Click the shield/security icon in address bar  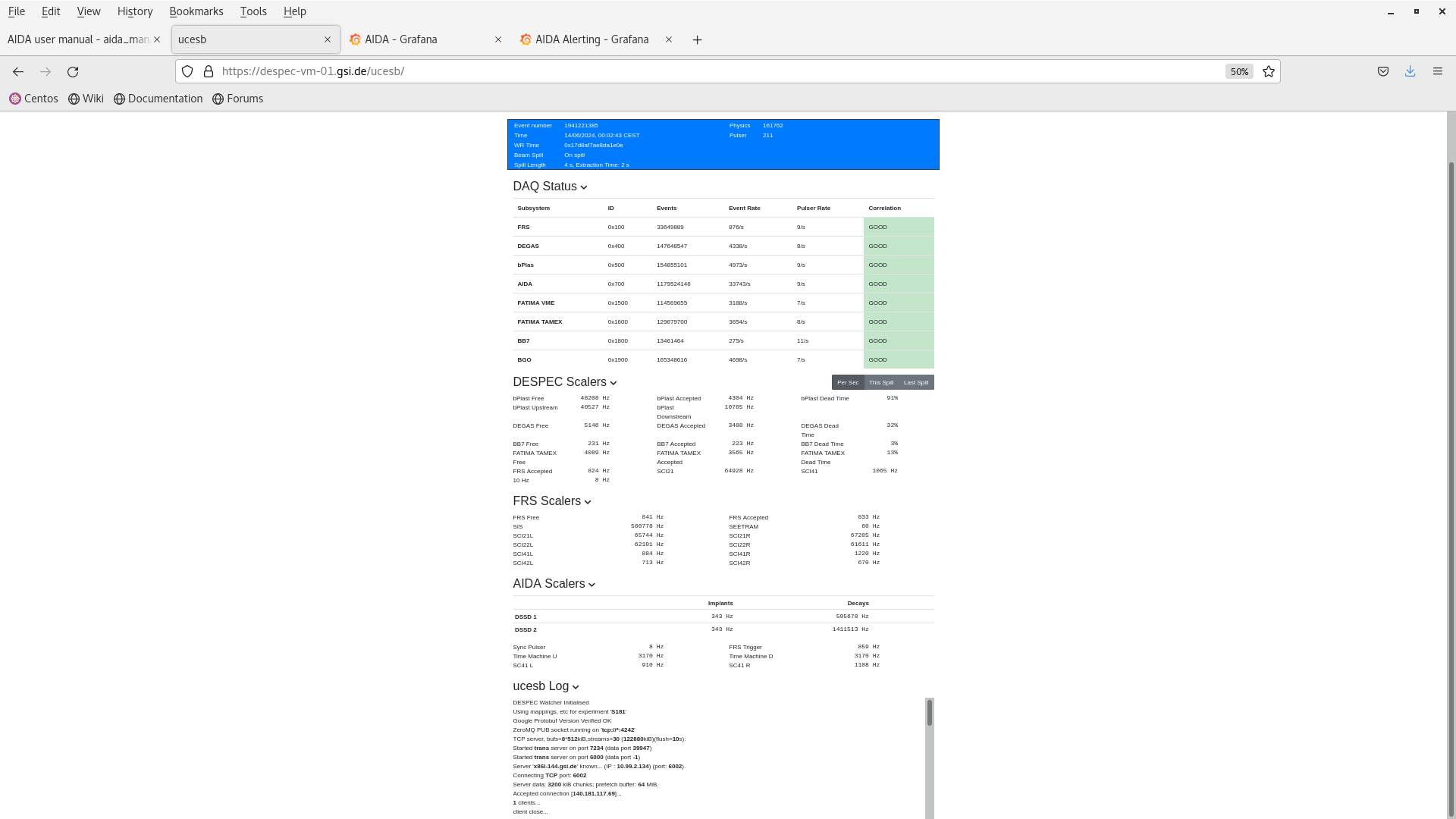click(187, 71)
